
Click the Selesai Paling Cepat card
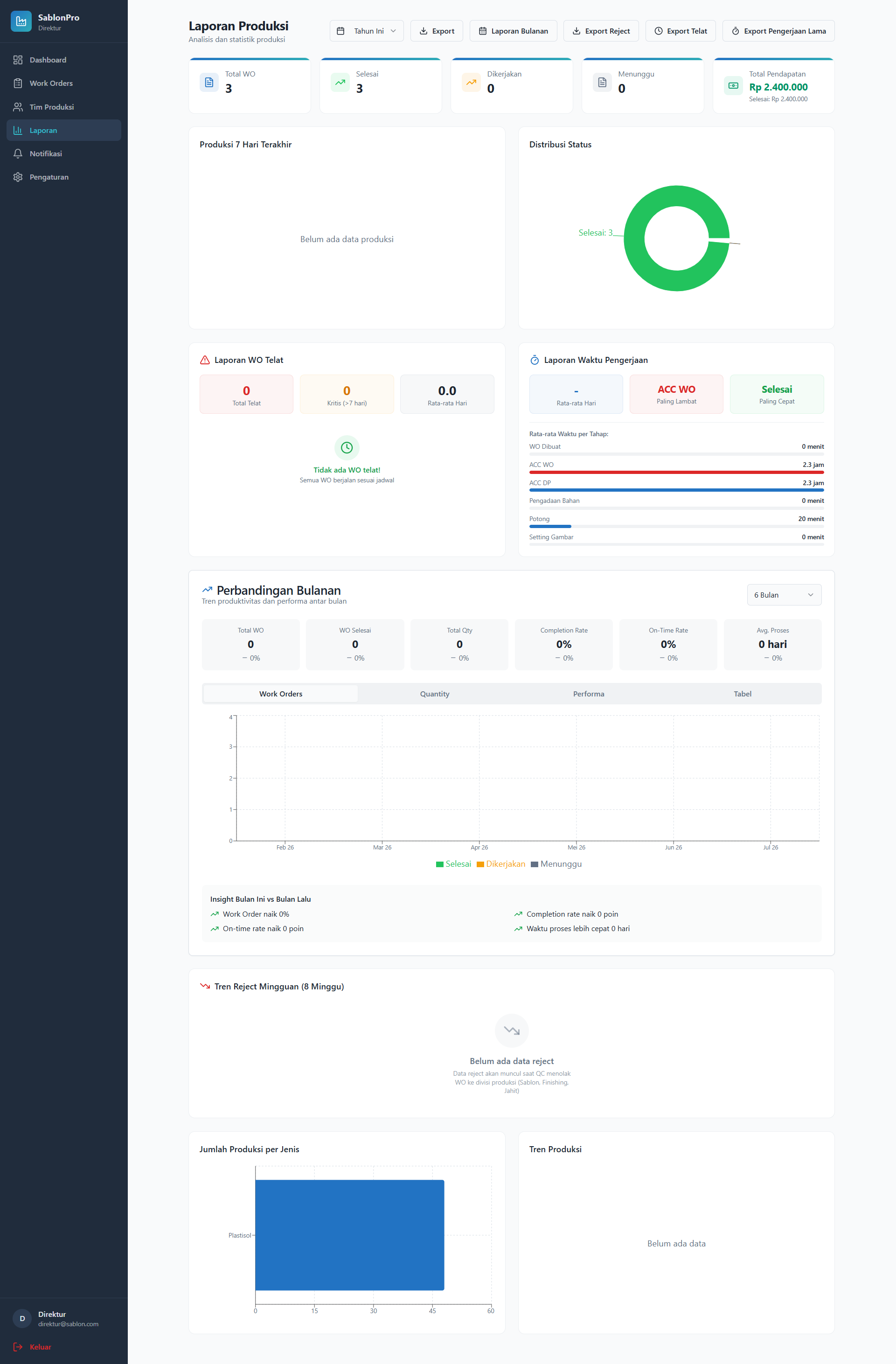tap(777, 394)
